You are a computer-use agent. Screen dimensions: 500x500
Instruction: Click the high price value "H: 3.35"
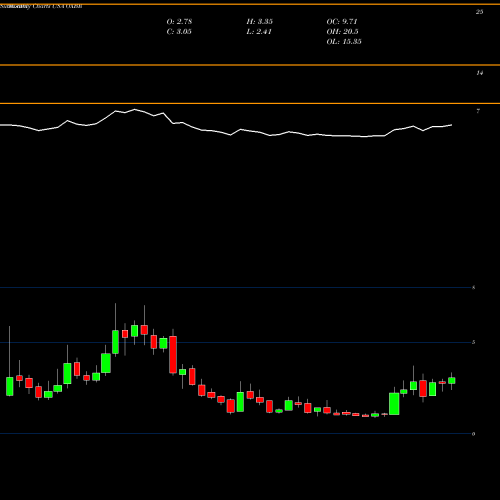pyautogui.click(x=259, y=22)
